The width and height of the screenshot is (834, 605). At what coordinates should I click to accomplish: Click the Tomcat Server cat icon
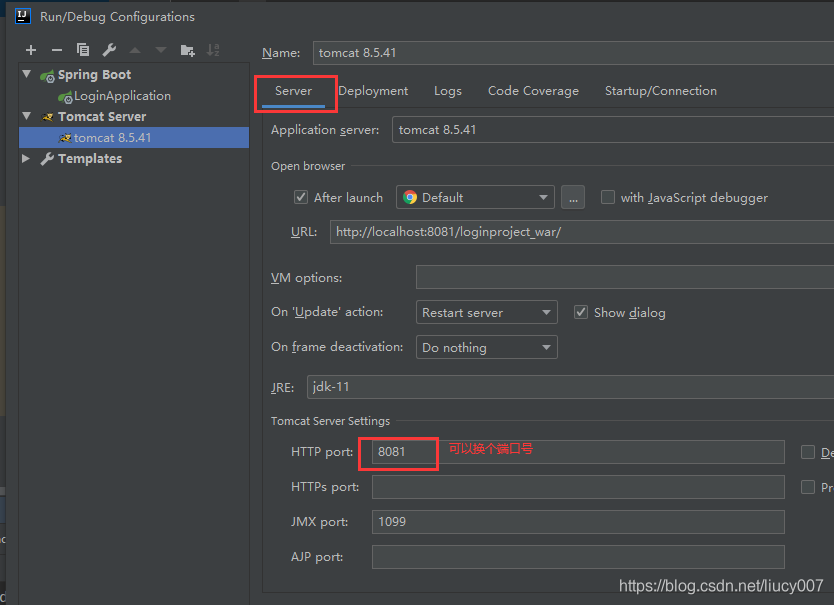click(x=48, y=117)
